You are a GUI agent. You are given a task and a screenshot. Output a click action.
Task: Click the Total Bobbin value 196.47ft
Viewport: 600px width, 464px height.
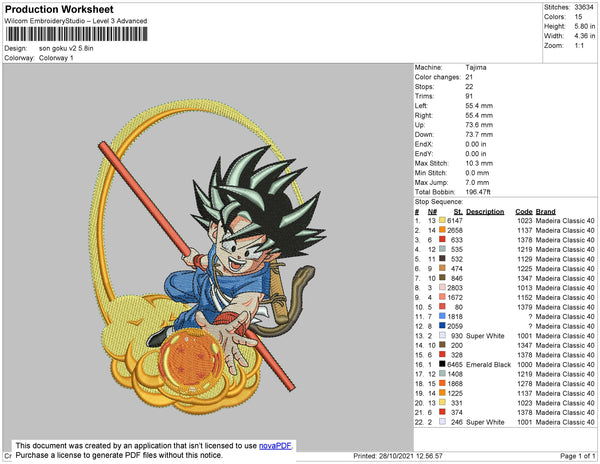[478, 192]
